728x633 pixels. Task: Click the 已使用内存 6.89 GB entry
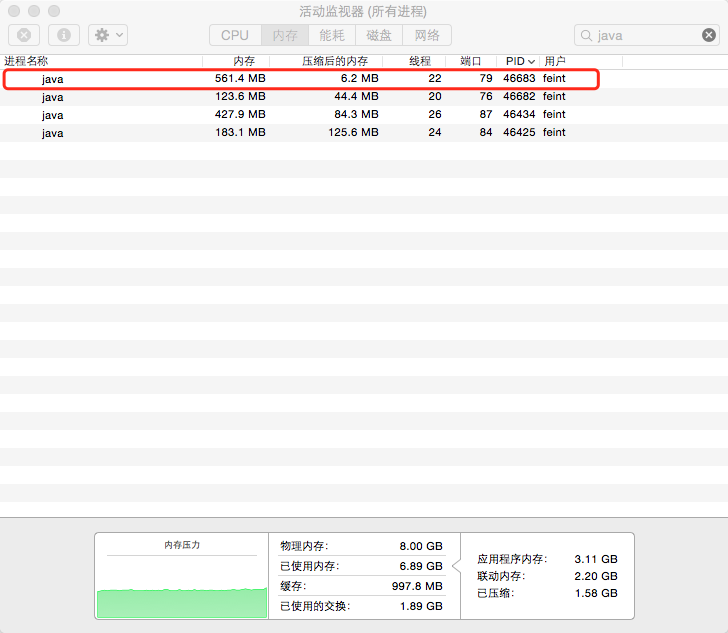pyautogui.click(x=362, y=566)
